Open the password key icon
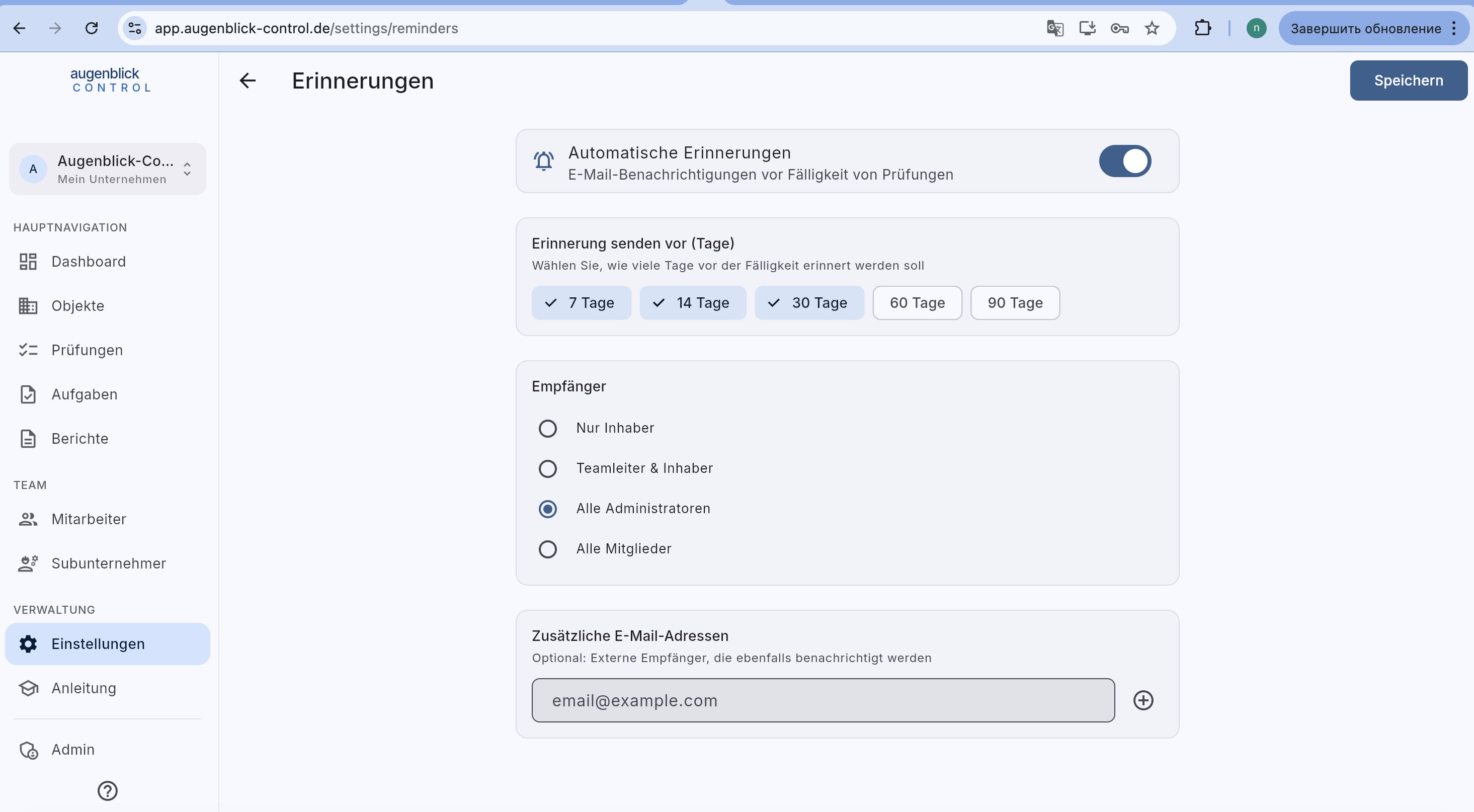1474x812 pixels. [x=1119, y=28]
